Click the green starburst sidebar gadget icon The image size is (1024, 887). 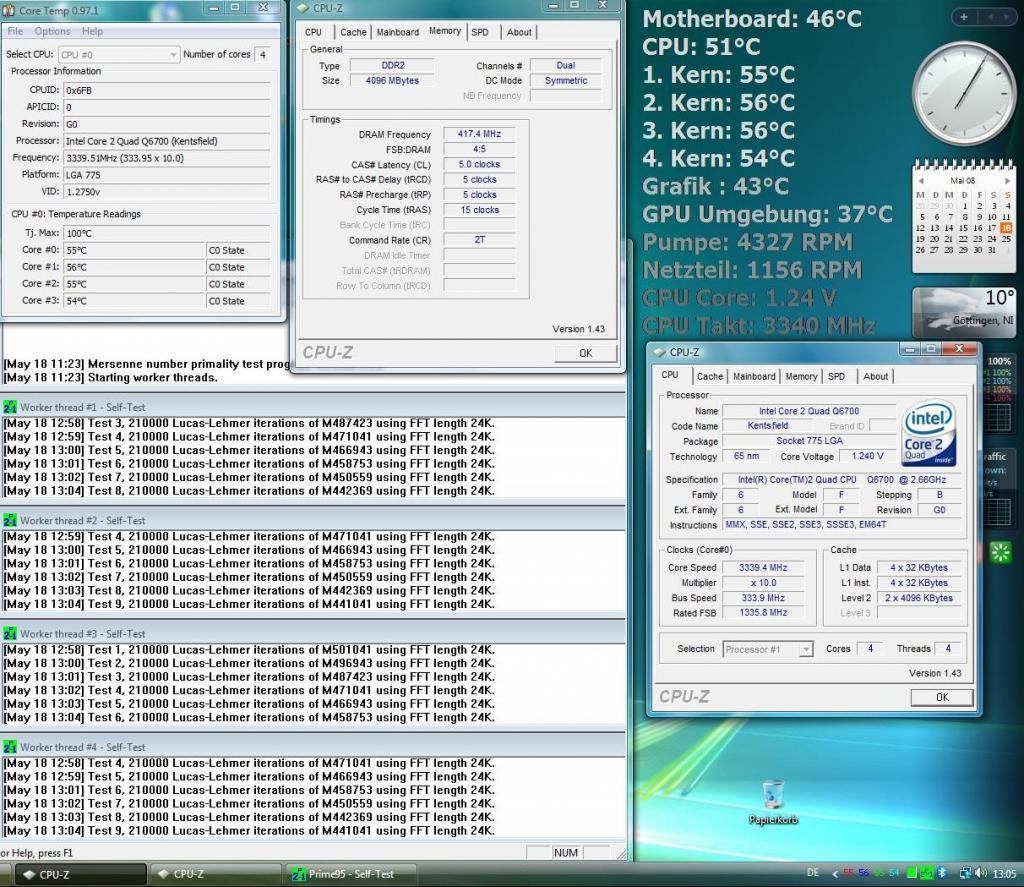pos(1000,553)
